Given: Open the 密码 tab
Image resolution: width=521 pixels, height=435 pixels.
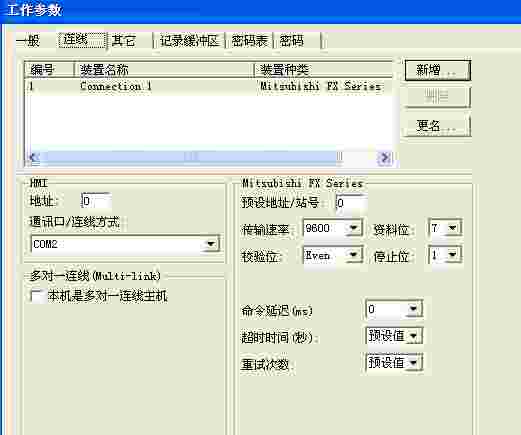Looking at the screenshot, I should 292,41.
